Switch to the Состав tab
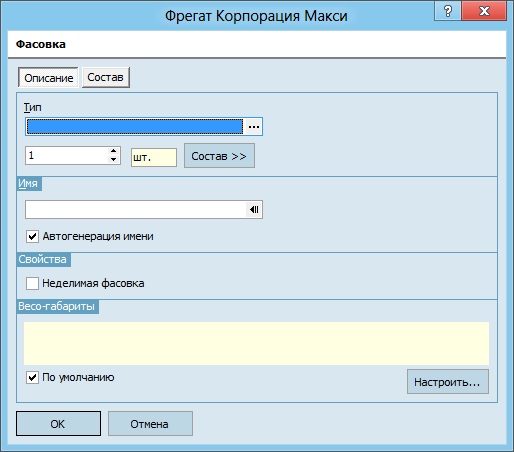This screenshot has height=452, width=514. coord(106,77)
